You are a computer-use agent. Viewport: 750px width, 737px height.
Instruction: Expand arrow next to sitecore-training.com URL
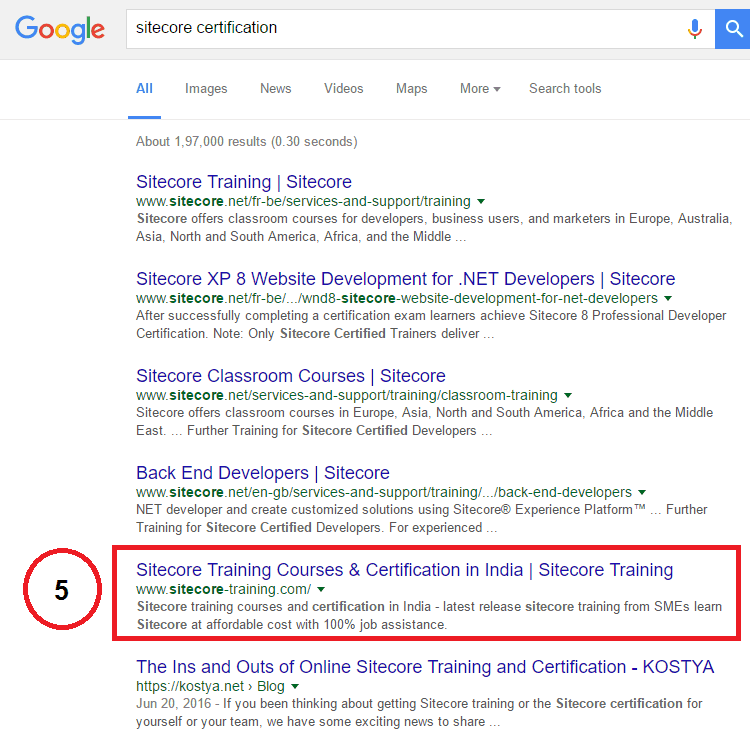321,589
